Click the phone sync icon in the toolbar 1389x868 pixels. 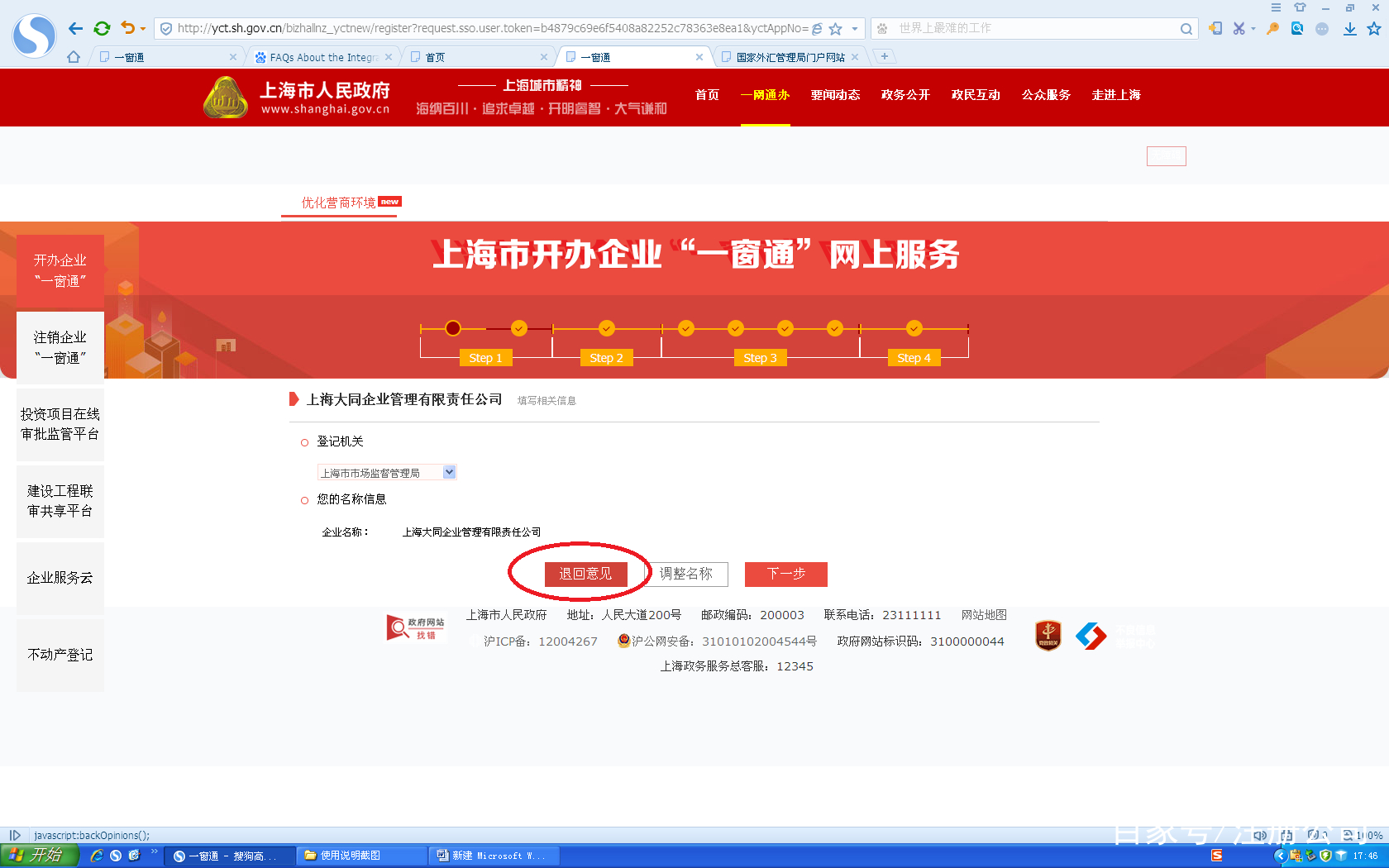[x=1215, y=28]
